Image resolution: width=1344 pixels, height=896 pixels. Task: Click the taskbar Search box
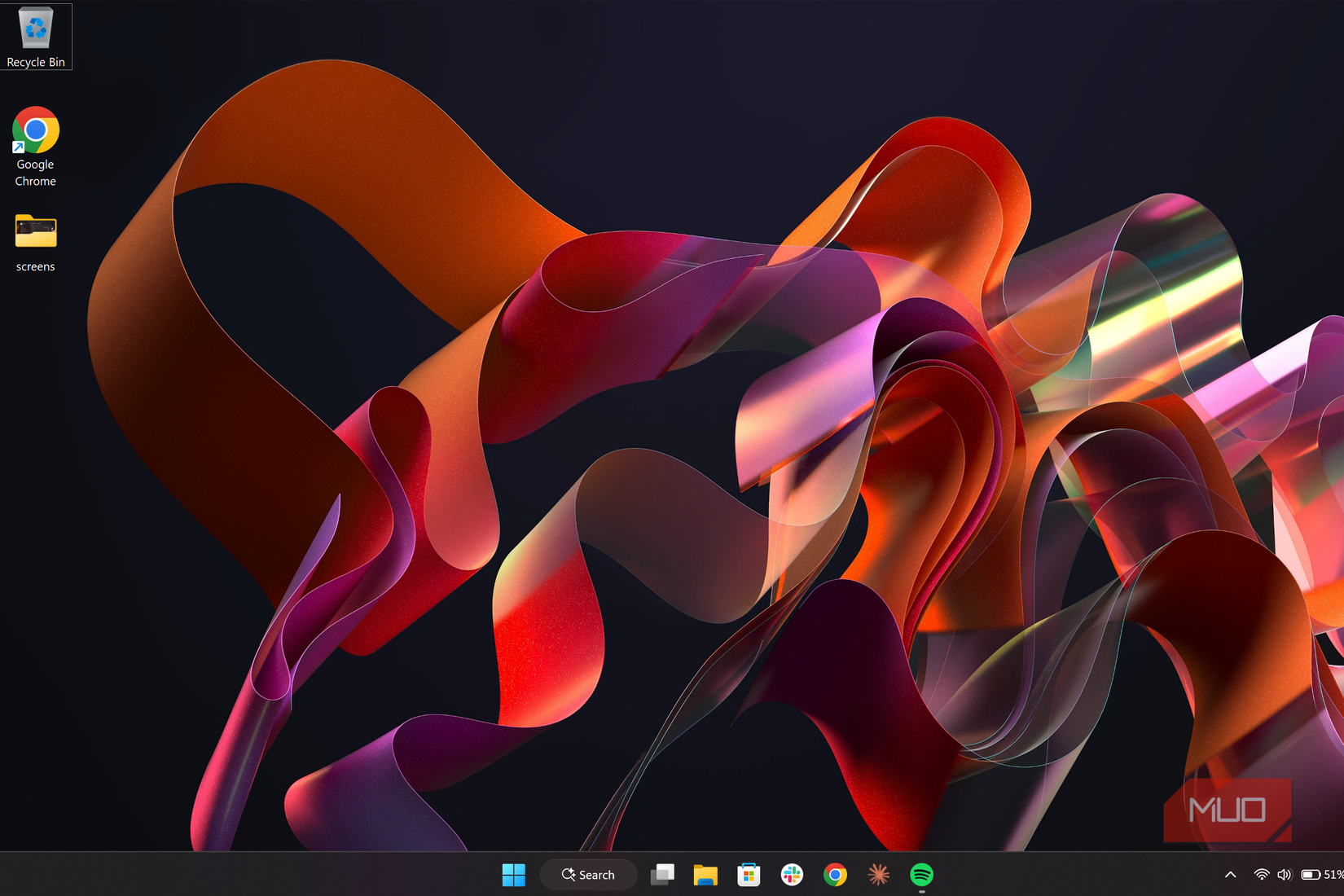pos(589,875)
